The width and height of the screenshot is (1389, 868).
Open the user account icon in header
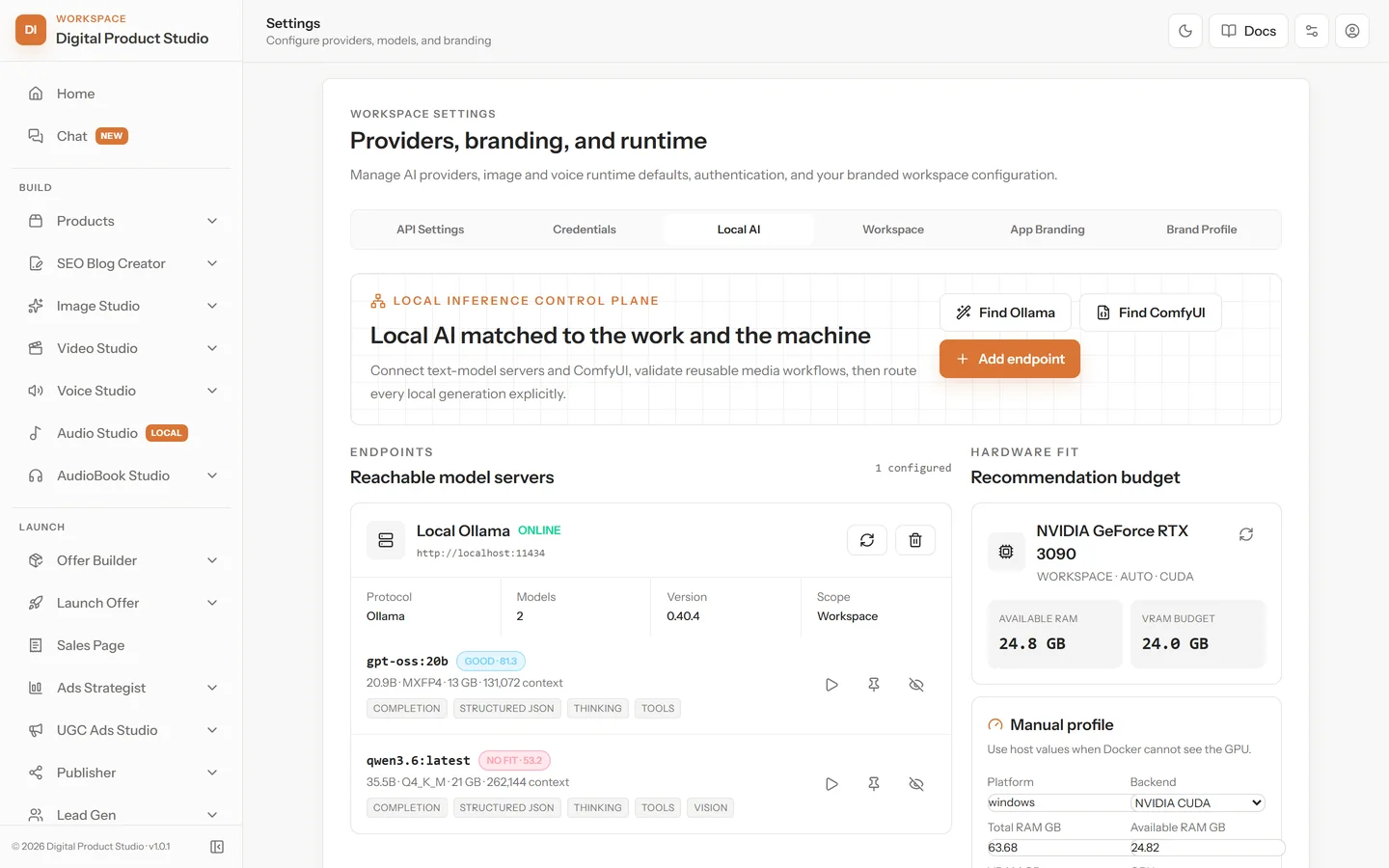[1352, 31]
